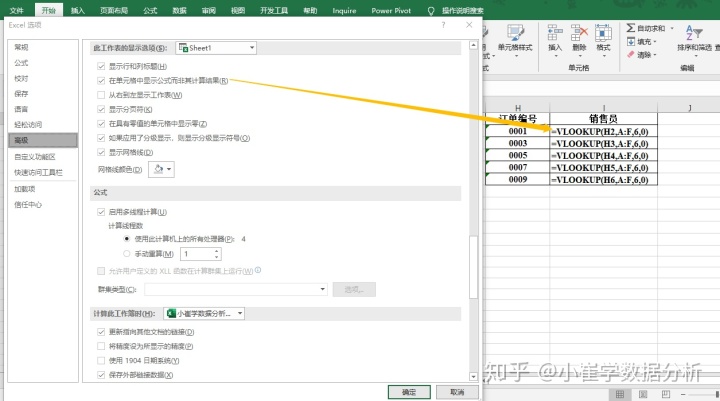Click the 确定 button
720x401 pixels.
(409, 392)
